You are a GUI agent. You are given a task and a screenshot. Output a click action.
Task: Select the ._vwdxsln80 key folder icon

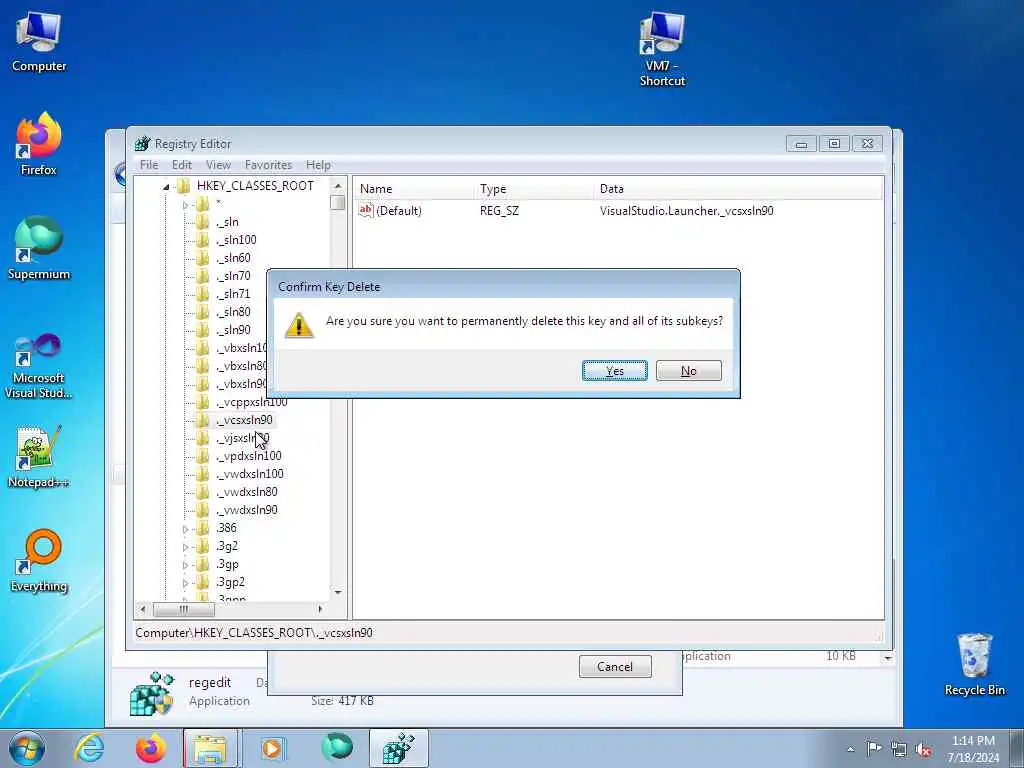point(203,492)
